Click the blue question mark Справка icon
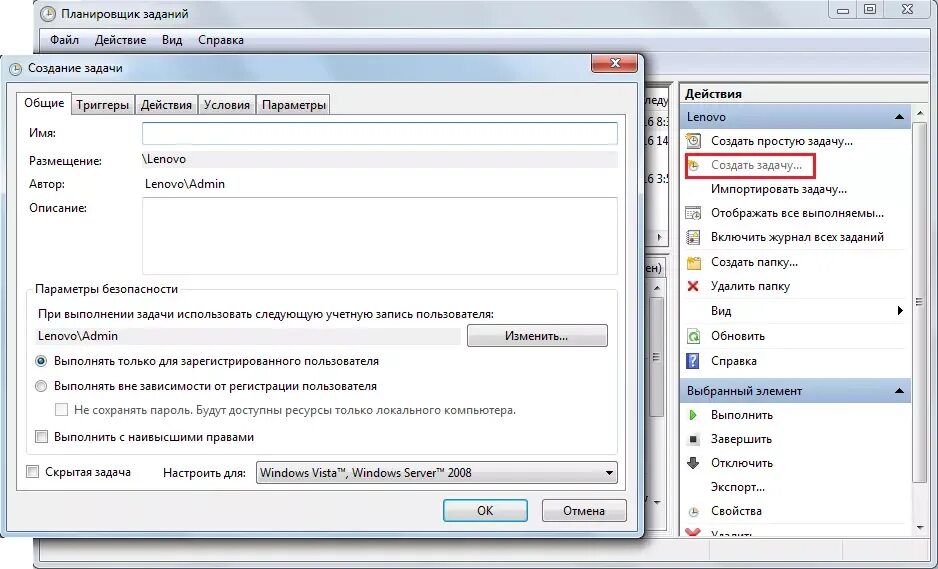938x569 pixels. (x=693, y=361)
